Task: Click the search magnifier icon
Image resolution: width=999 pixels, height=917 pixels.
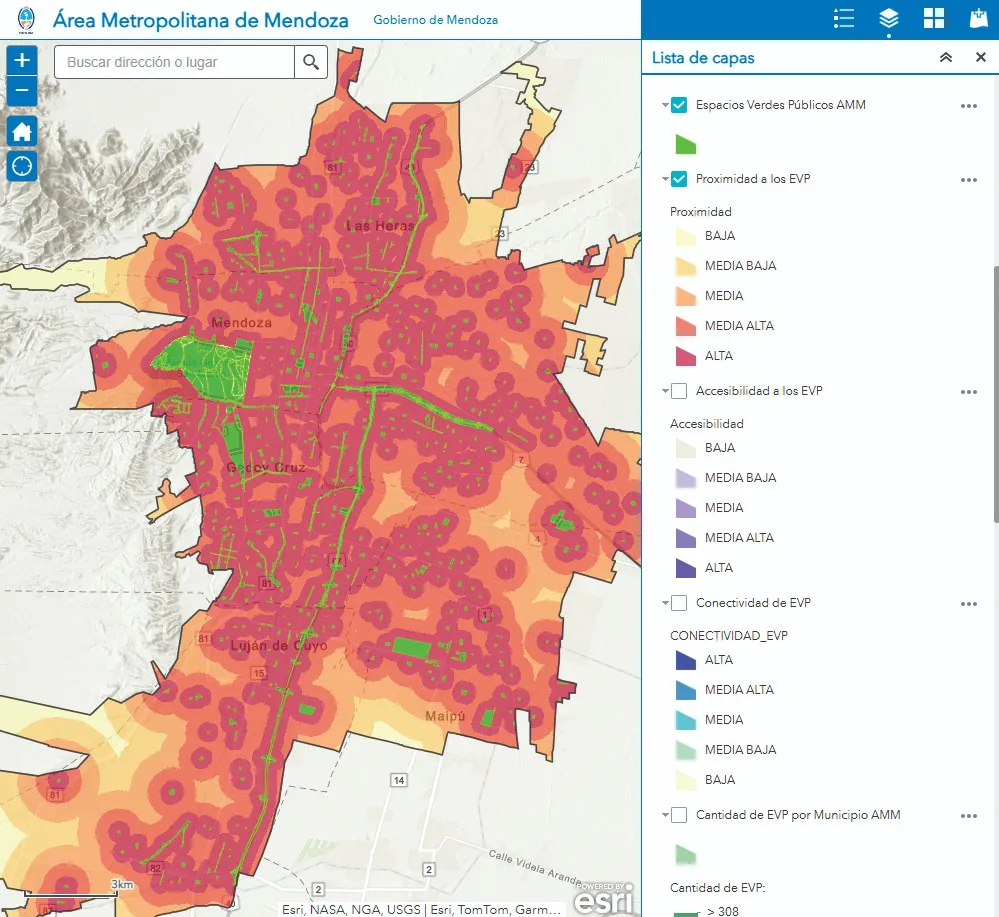Action: point(310,61)
